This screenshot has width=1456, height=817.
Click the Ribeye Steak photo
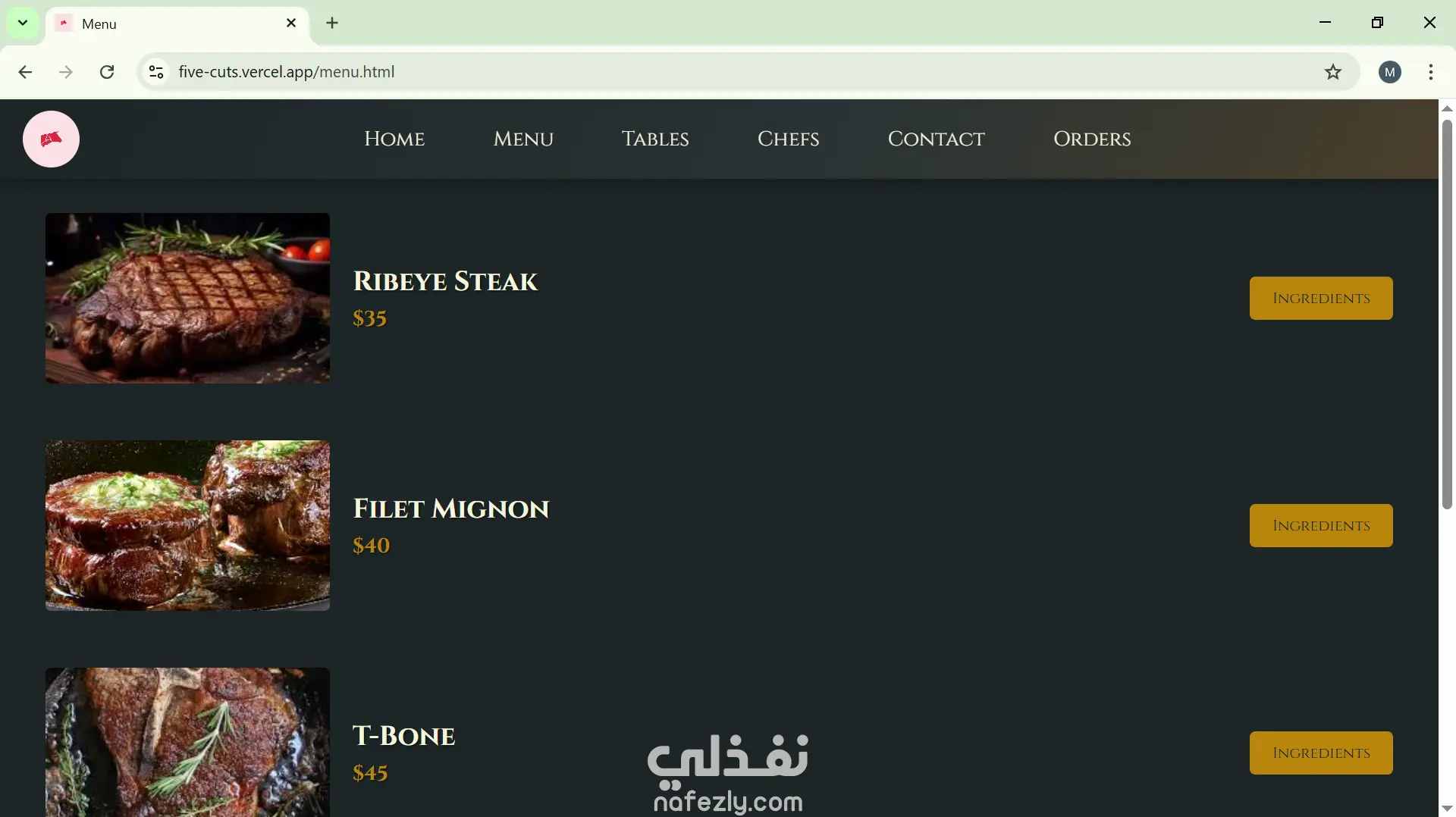[x=187, y=298]
